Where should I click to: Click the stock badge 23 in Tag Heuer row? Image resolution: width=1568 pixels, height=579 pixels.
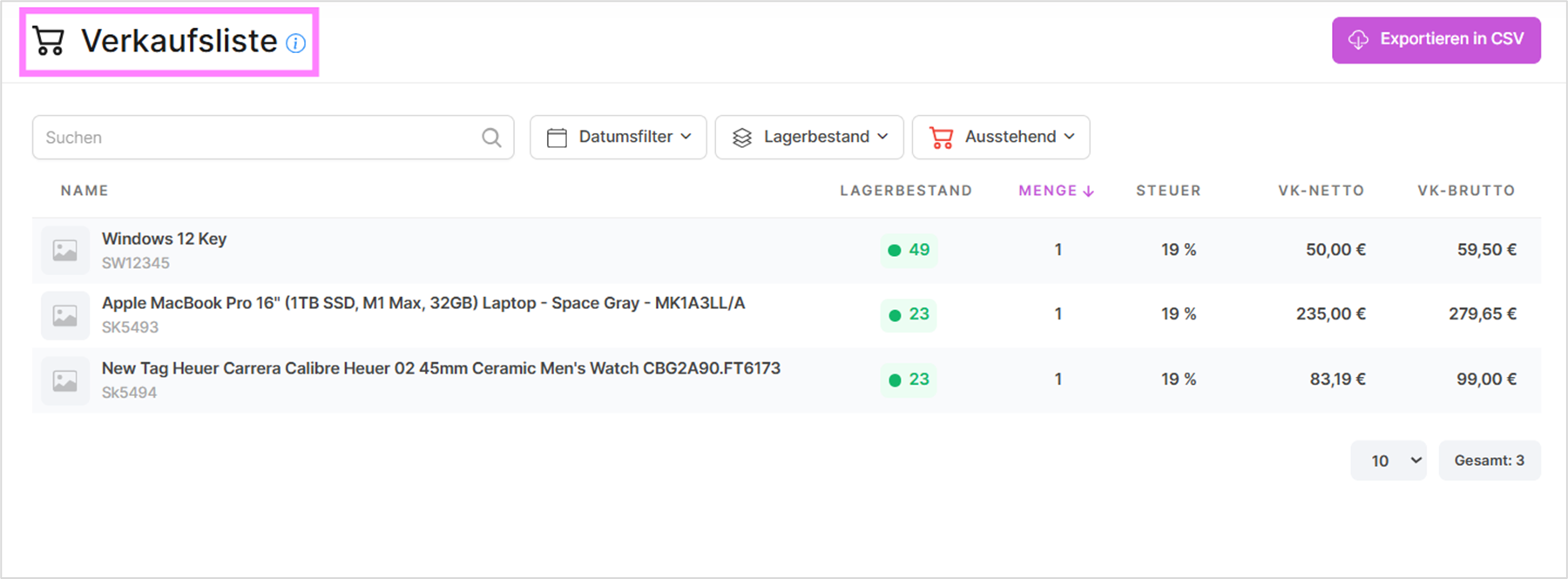(x=909, y=380)
